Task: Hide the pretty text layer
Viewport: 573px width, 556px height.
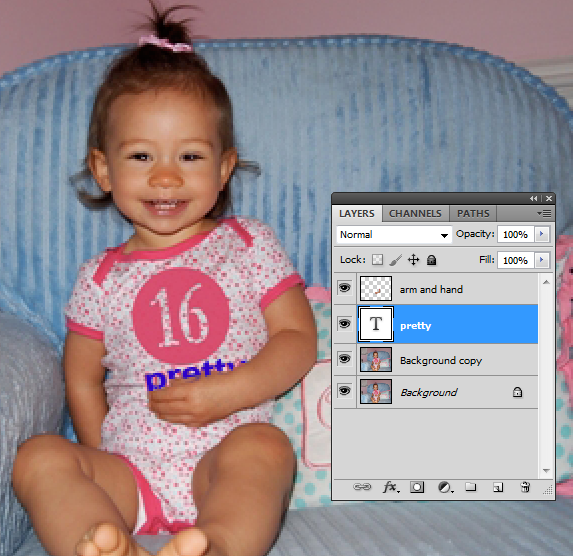Action: 344,324
